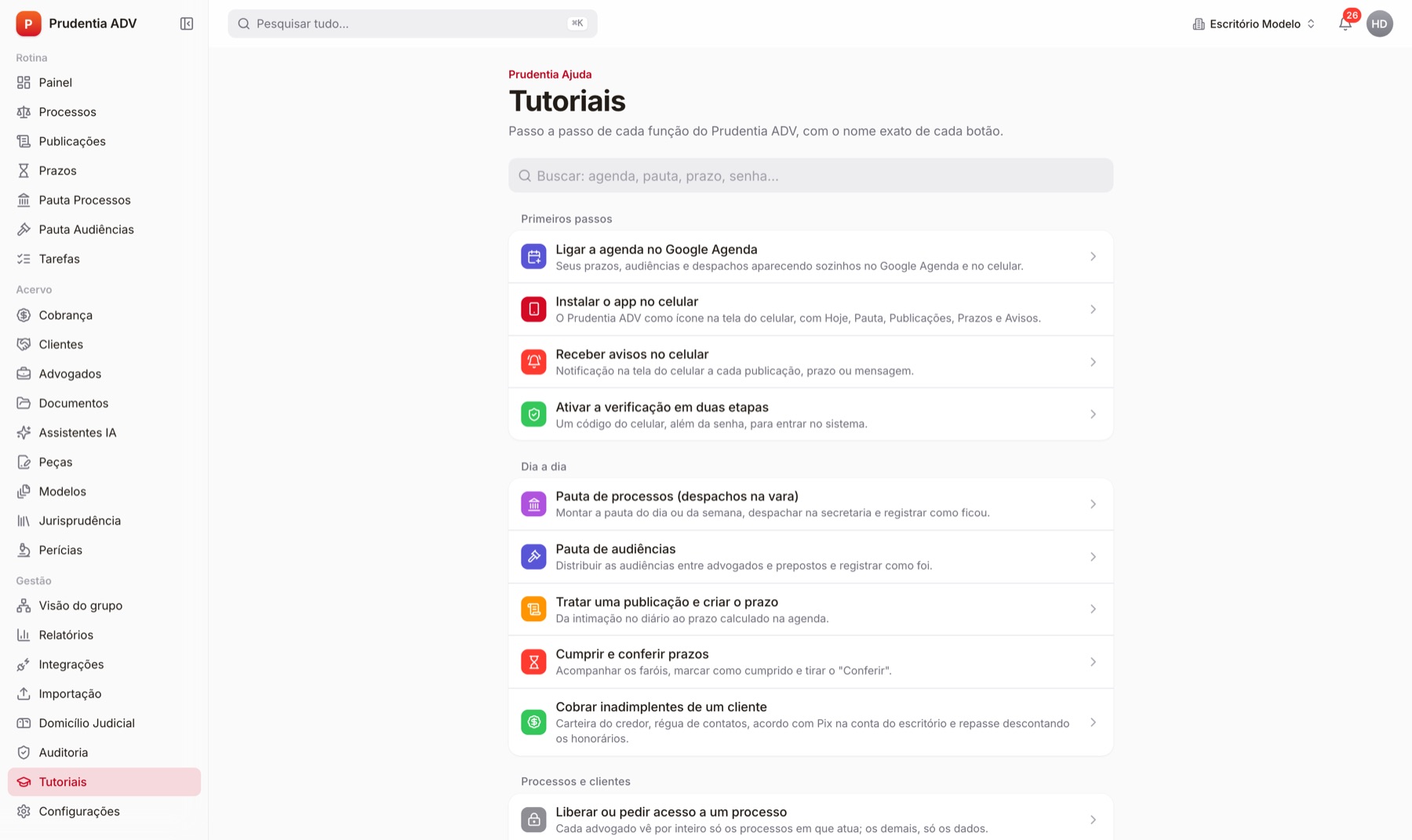Click the Google Agenda calendar tutorial icon
The image size is (1412, 840).
tap(533, 256)
